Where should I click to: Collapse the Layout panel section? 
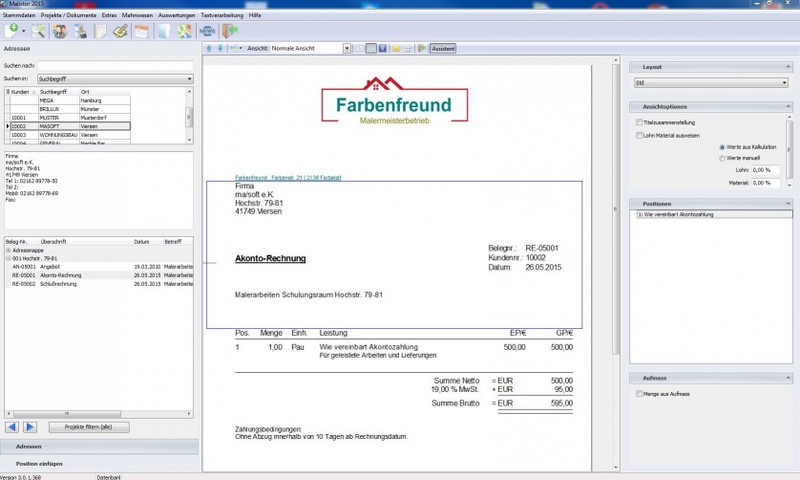tap(788, 67)
